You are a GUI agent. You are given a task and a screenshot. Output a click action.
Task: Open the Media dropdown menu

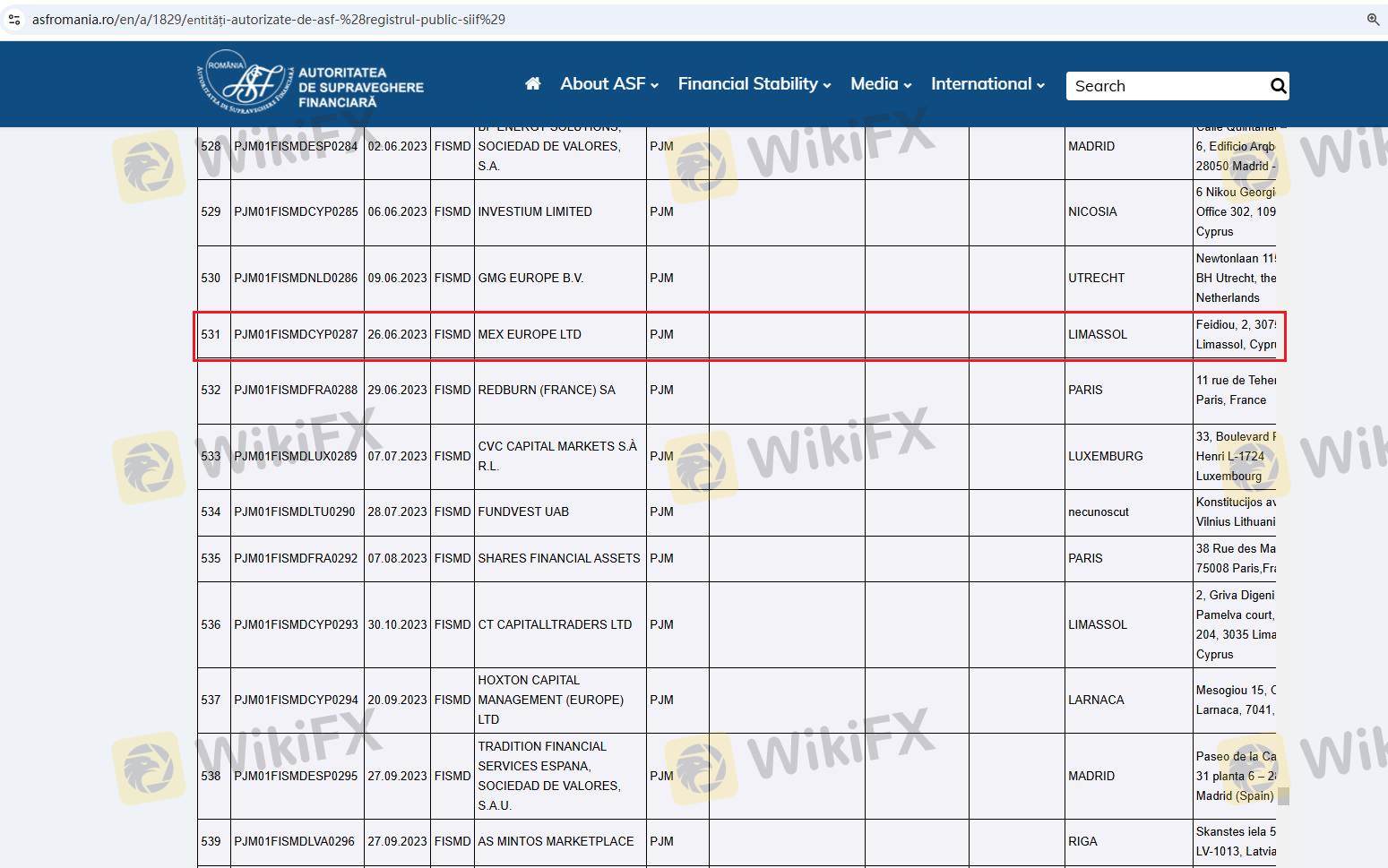(881, 84)
